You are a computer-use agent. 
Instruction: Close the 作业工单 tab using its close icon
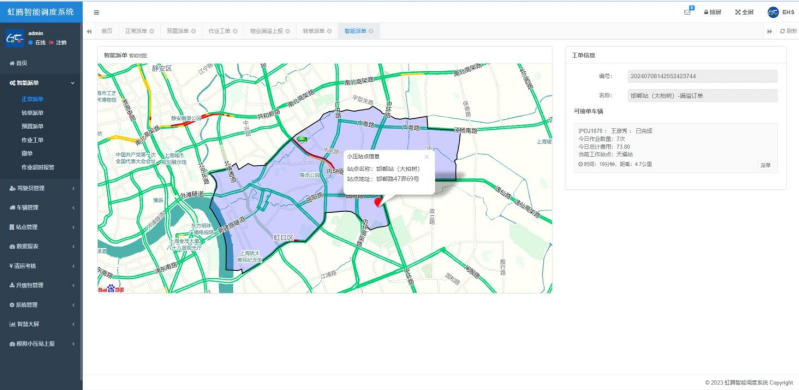pyautogui.click(x=235, y=31)
